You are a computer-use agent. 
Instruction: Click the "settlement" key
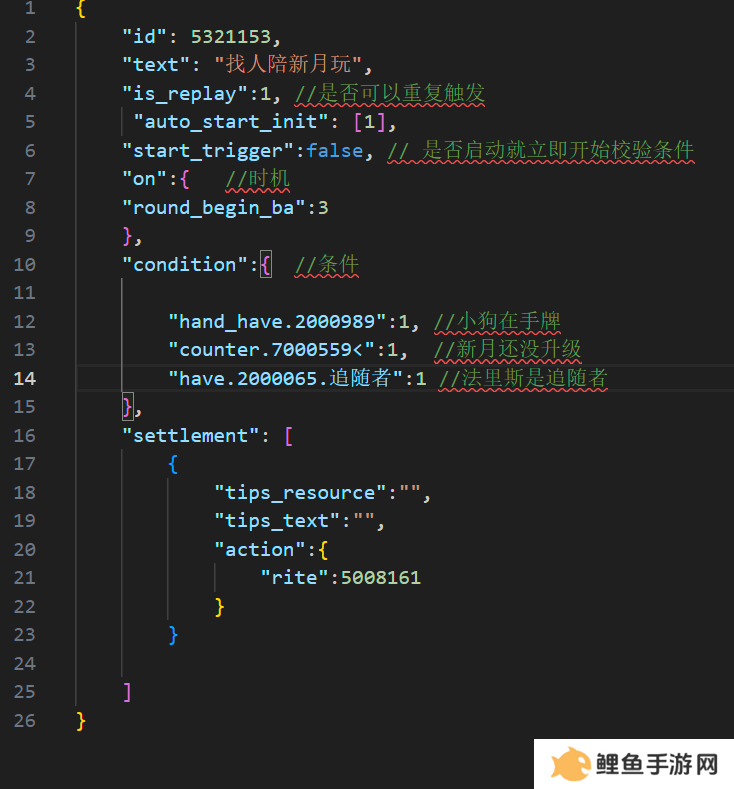coord(191,436)
